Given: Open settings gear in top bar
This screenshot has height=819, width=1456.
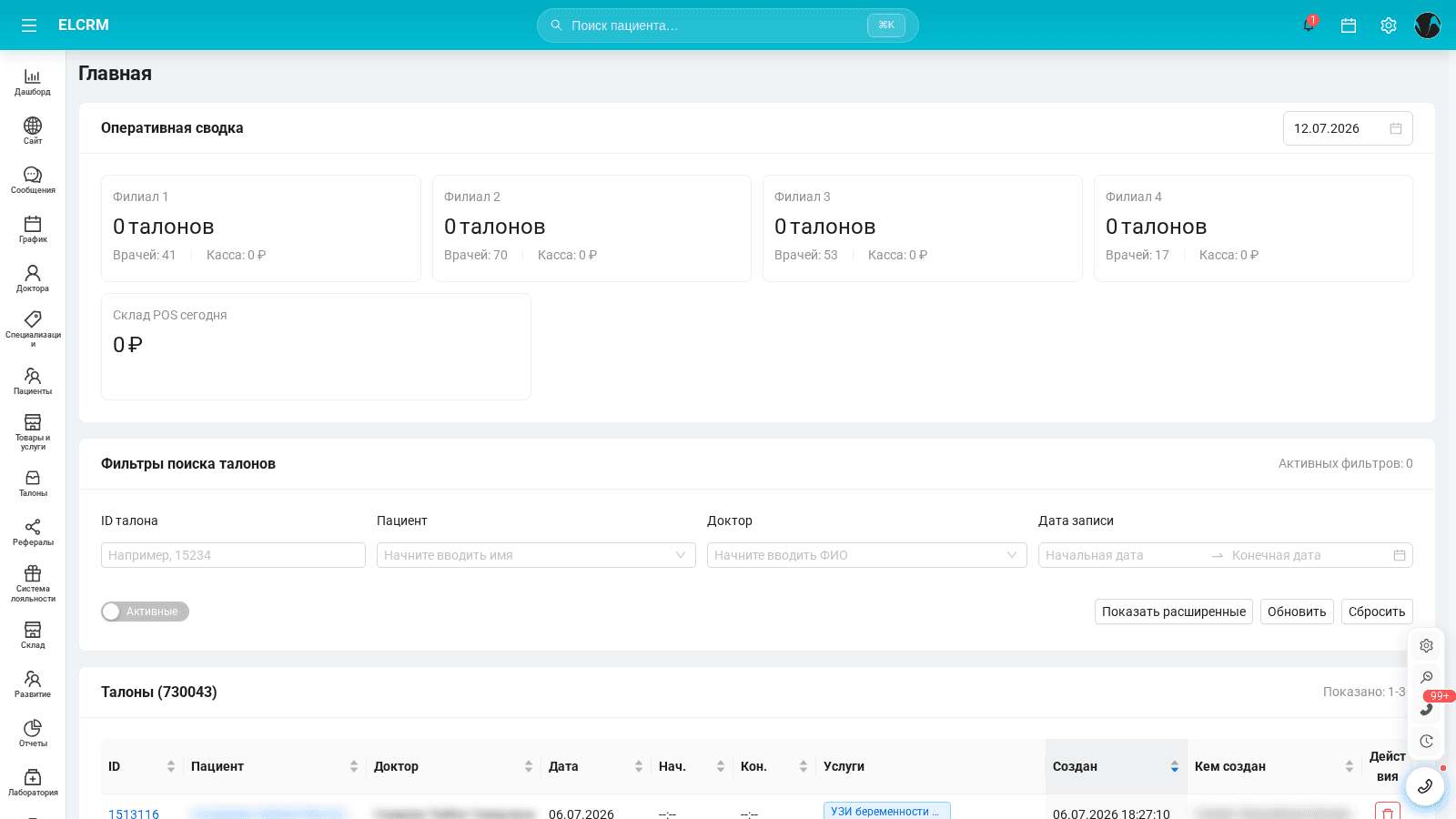Looking at the screenshot, I should click(x=1389, y=25).
